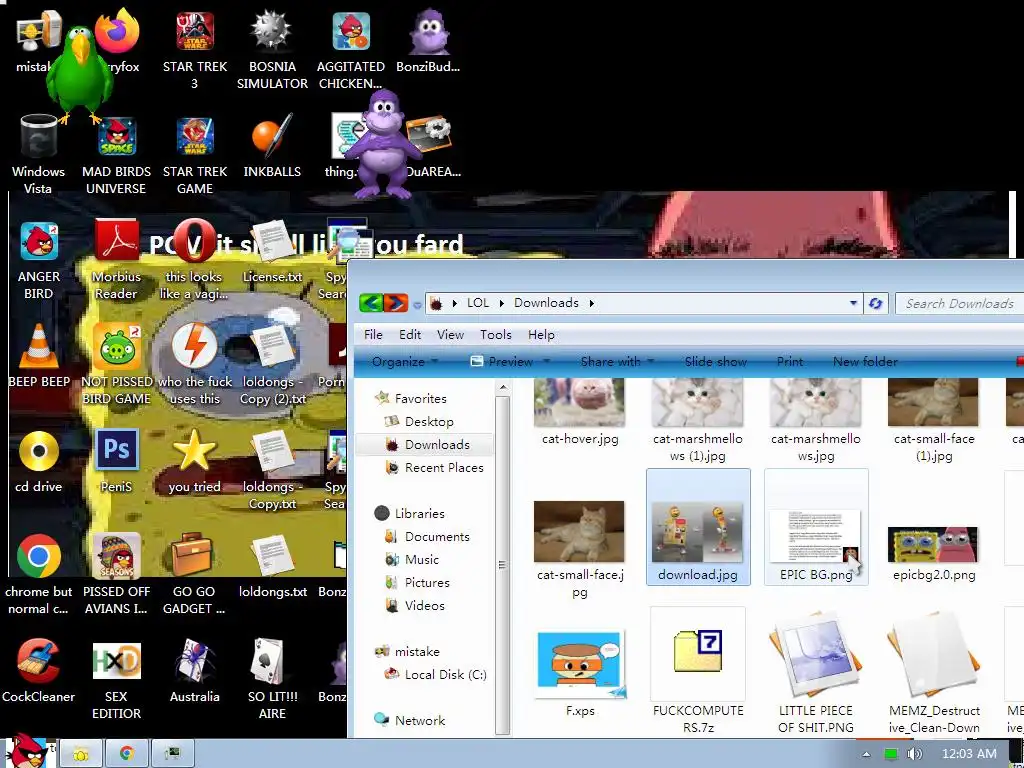Open the Tools menu
The height and width of the screenshot is (768, 1024).
(x=496, y=334)
